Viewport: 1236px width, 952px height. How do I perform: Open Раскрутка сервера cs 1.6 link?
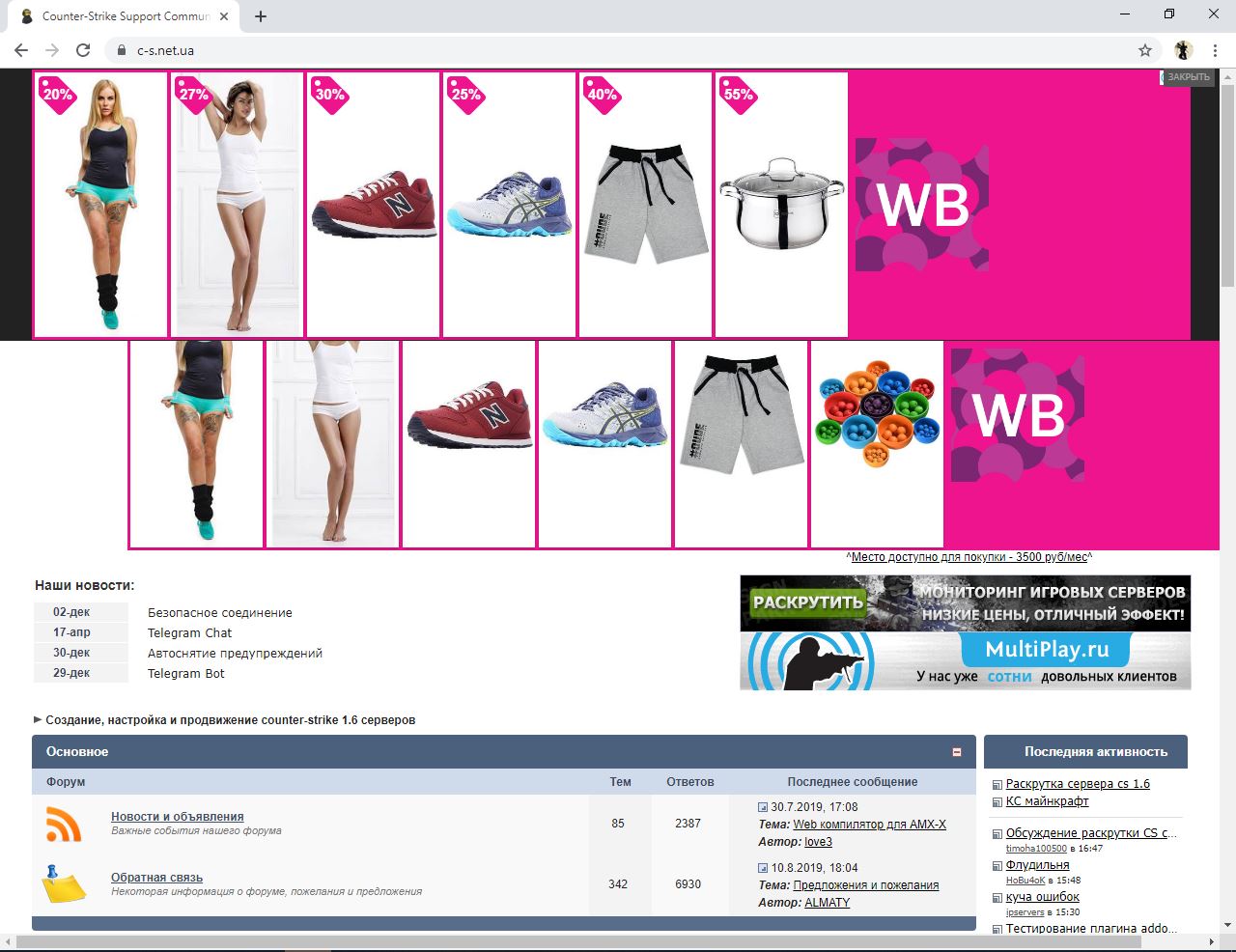pyautogui.click(x=1078, y=784)
